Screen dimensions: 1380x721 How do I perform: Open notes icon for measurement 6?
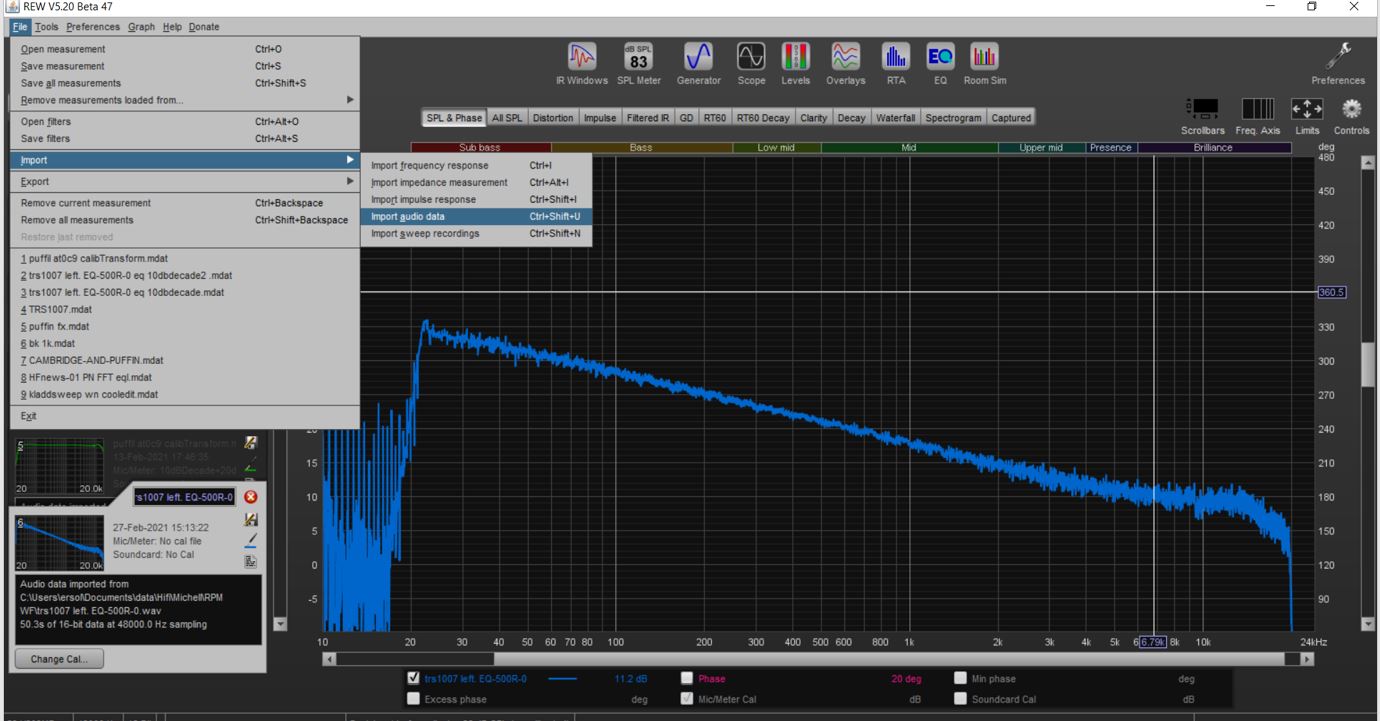point(251,561)
